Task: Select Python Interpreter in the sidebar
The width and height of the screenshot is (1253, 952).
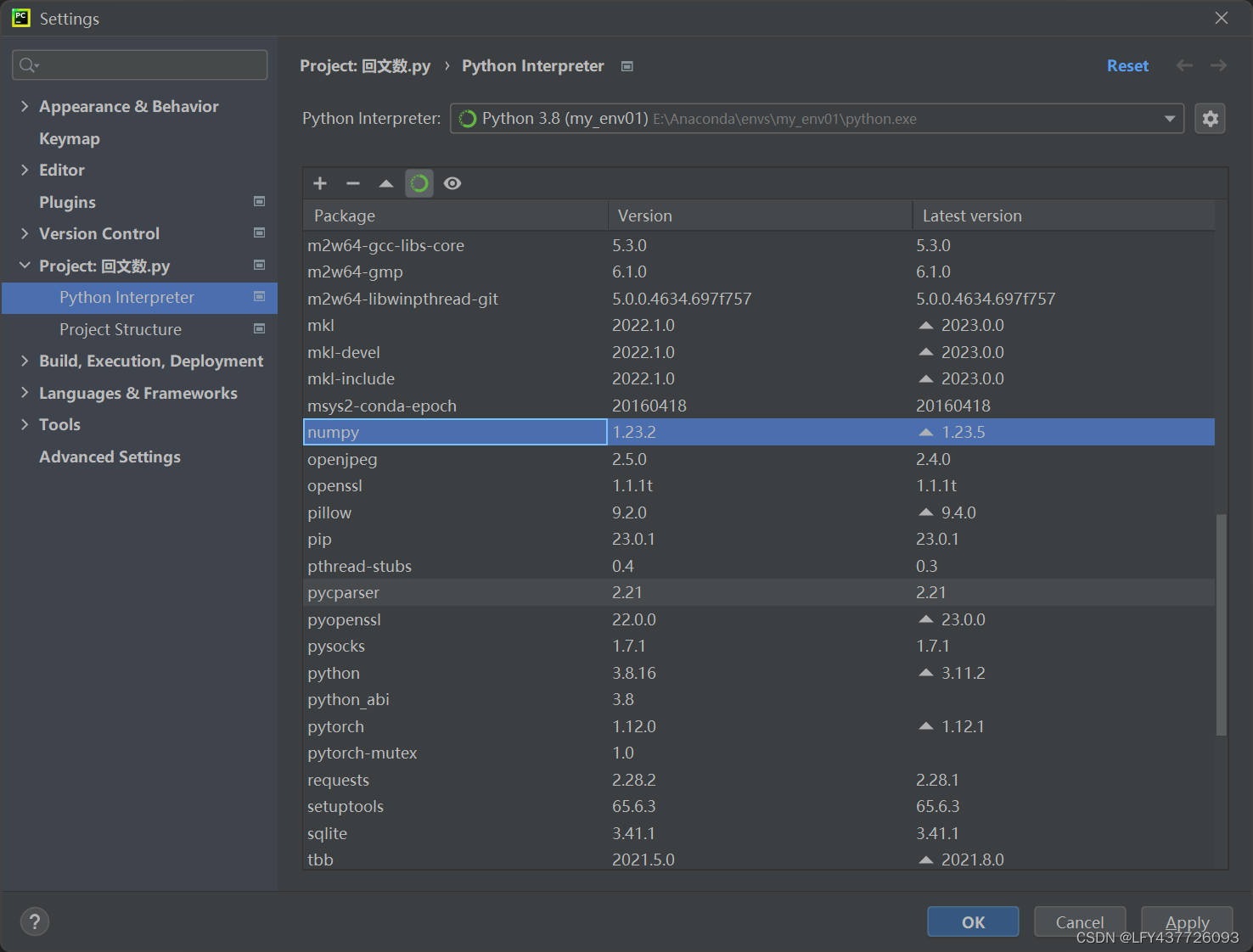Action: [x=140, y=298]
